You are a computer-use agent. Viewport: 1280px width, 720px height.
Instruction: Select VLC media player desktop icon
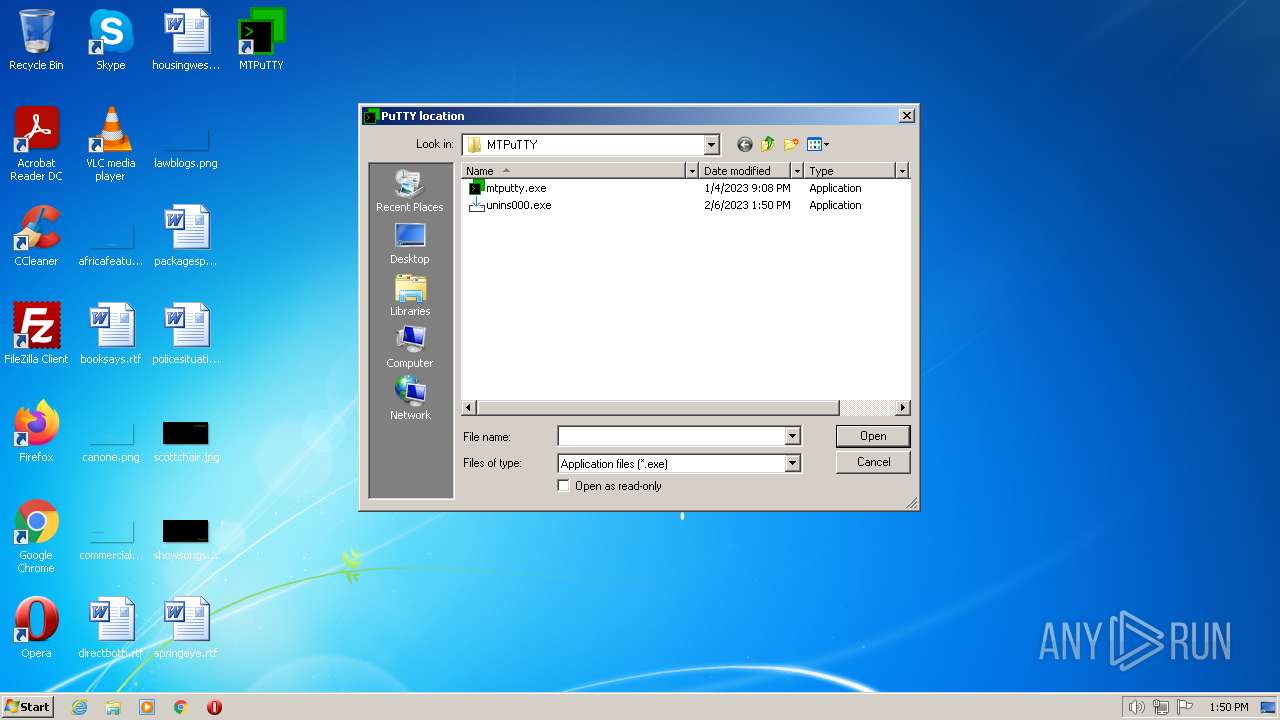click(x=110, y=144)
